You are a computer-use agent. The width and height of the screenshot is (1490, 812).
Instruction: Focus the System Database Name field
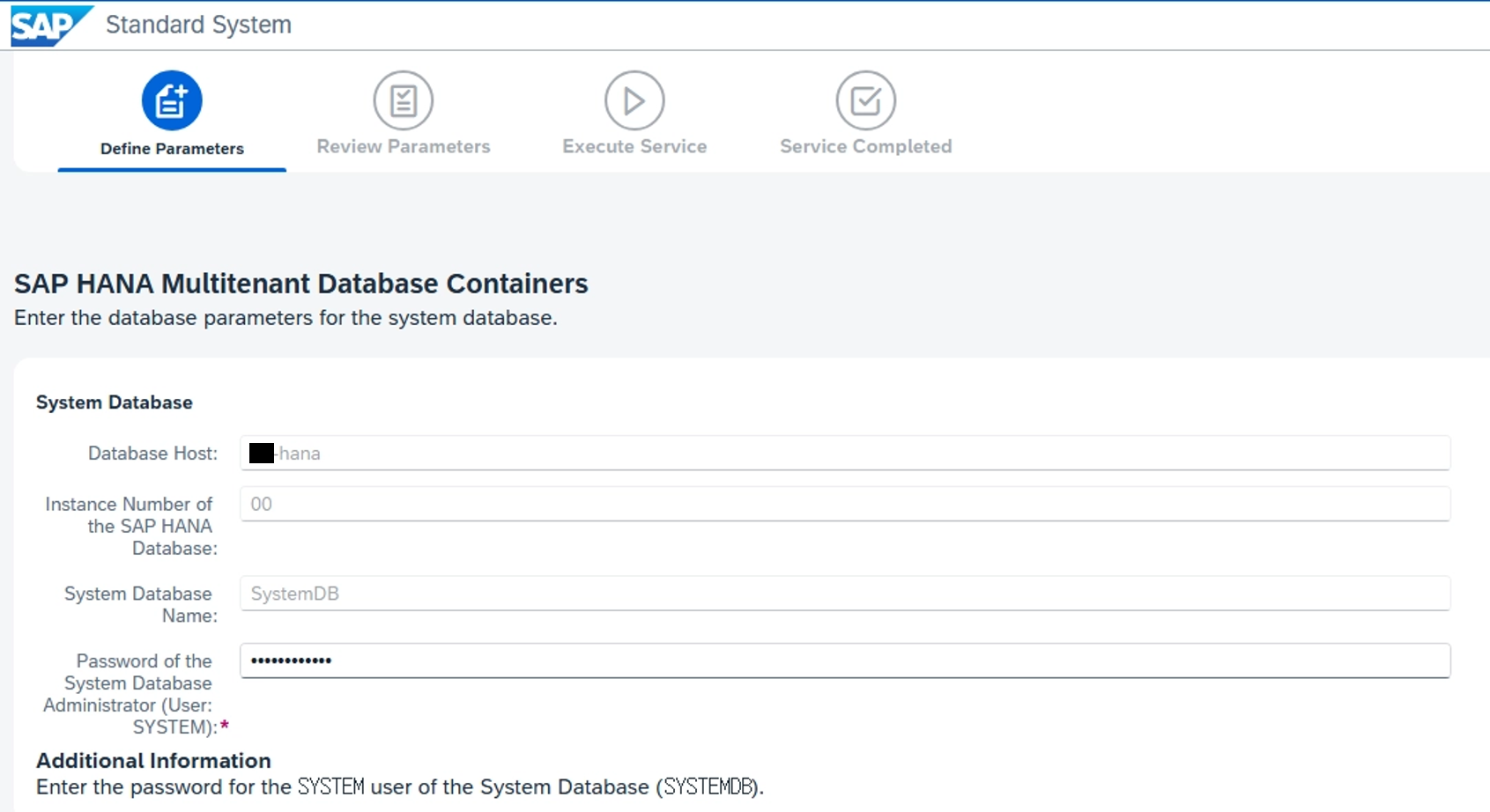[845, 594]
